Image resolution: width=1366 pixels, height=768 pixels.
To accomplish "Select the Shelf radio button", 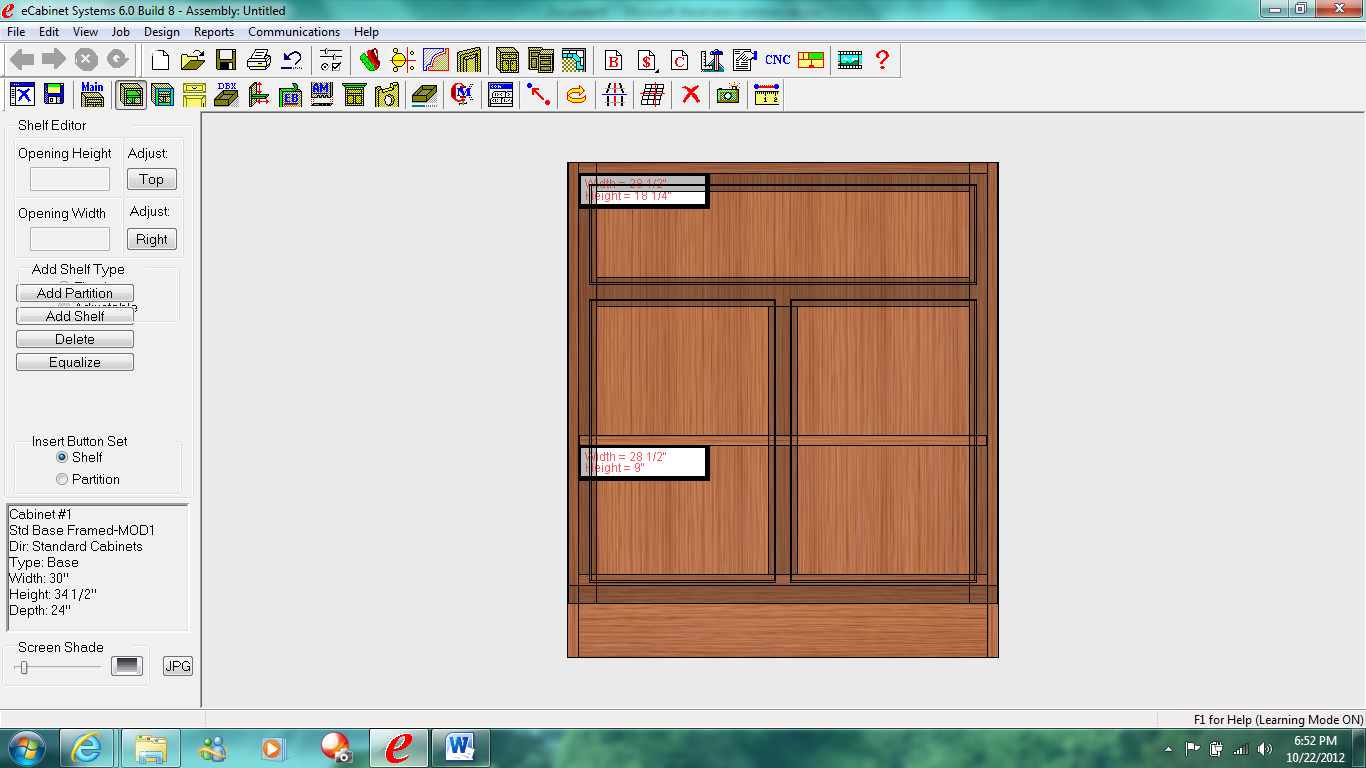I will coord(62,457).
